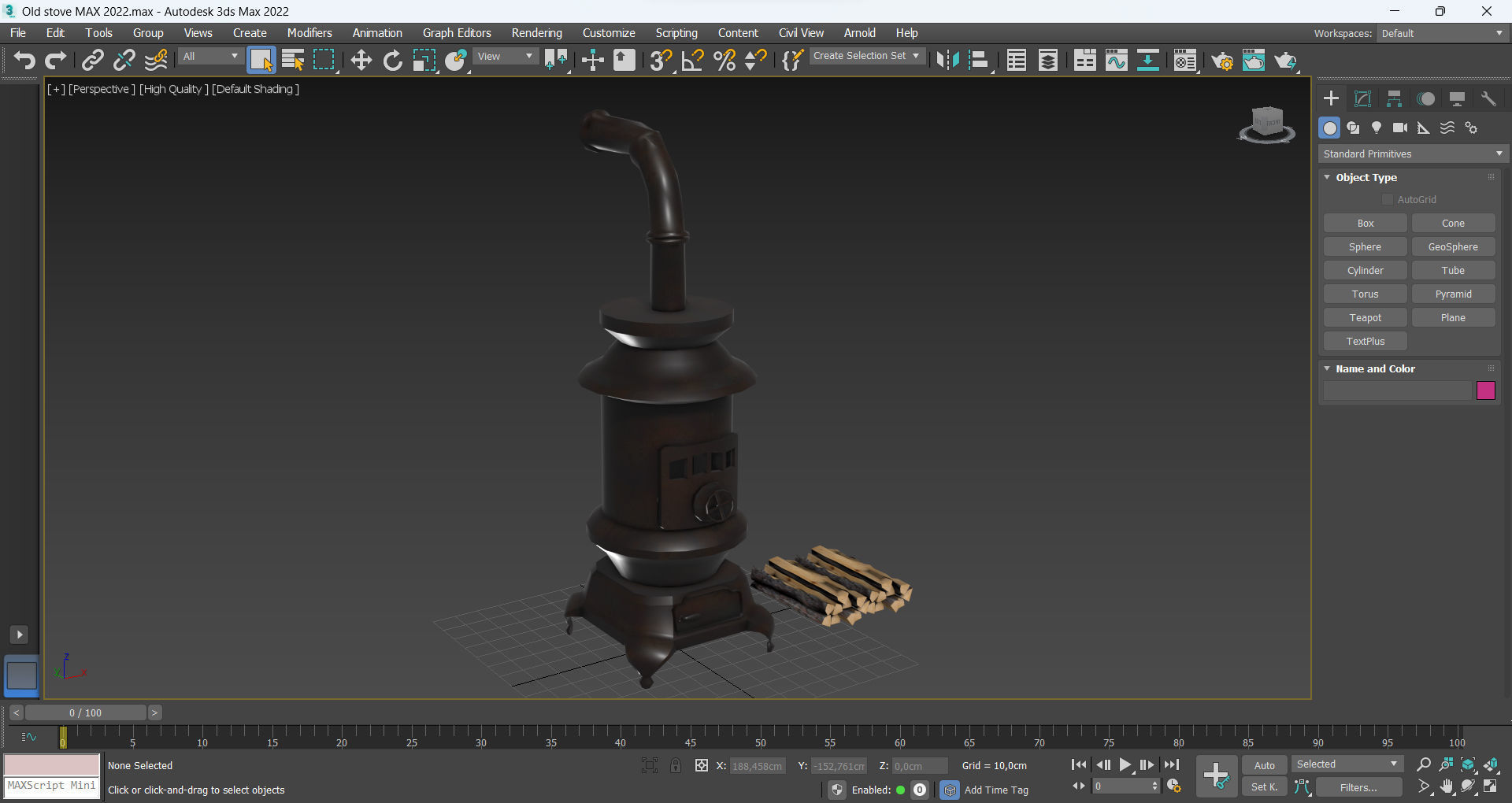The image size is (1512, 803).
Task: Enable the AutoGrid checkbox
Action: 1388,200
